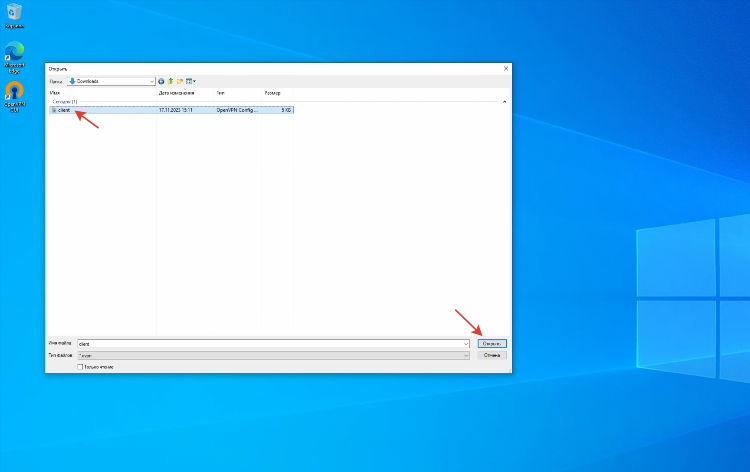Viewport: 750px width, 472px height.
Task: Go up one folder level icon
Action: coord(170,81)
